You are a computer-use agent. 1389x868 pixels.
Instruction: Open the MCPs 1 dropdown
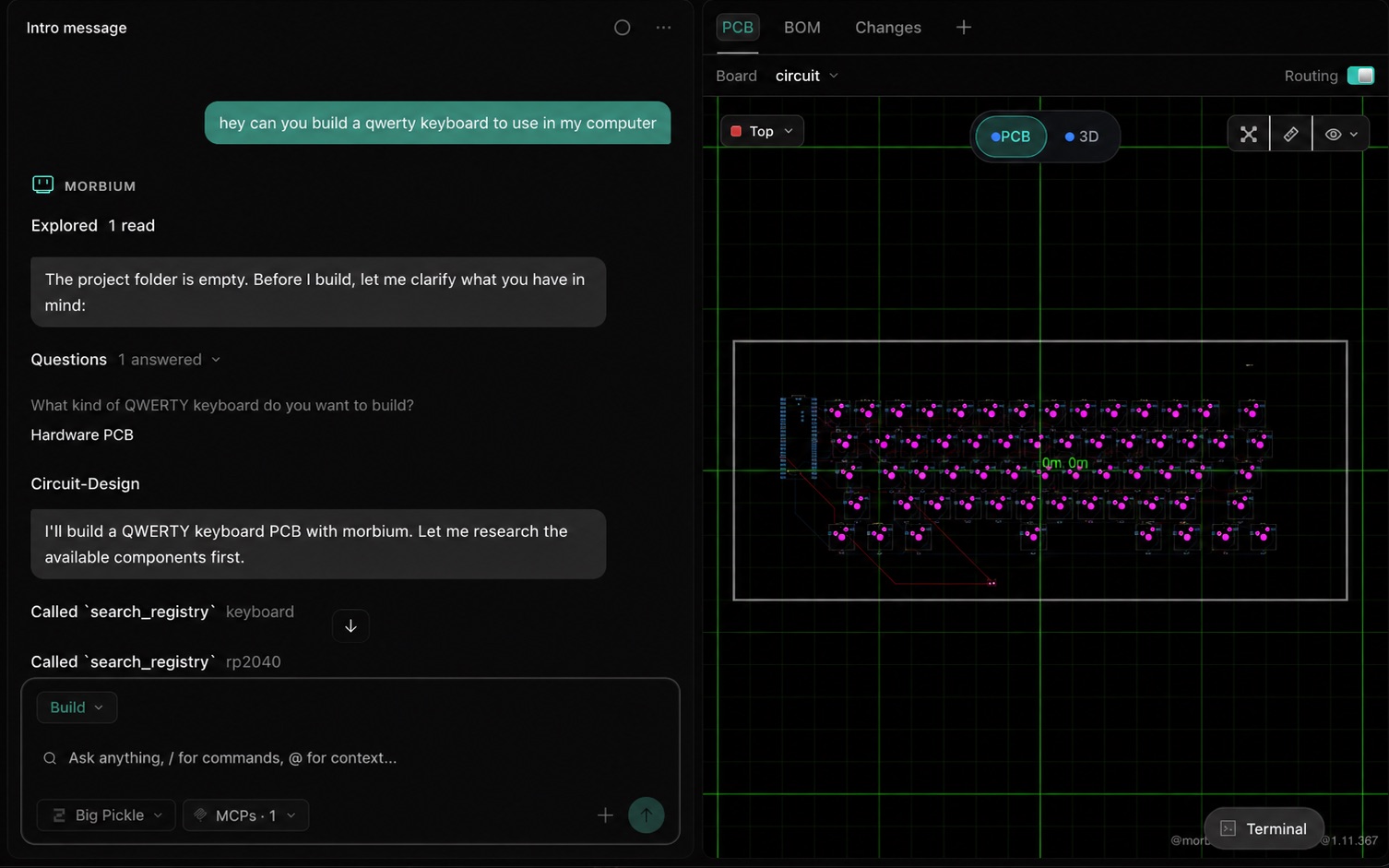[x=245, y=815]
